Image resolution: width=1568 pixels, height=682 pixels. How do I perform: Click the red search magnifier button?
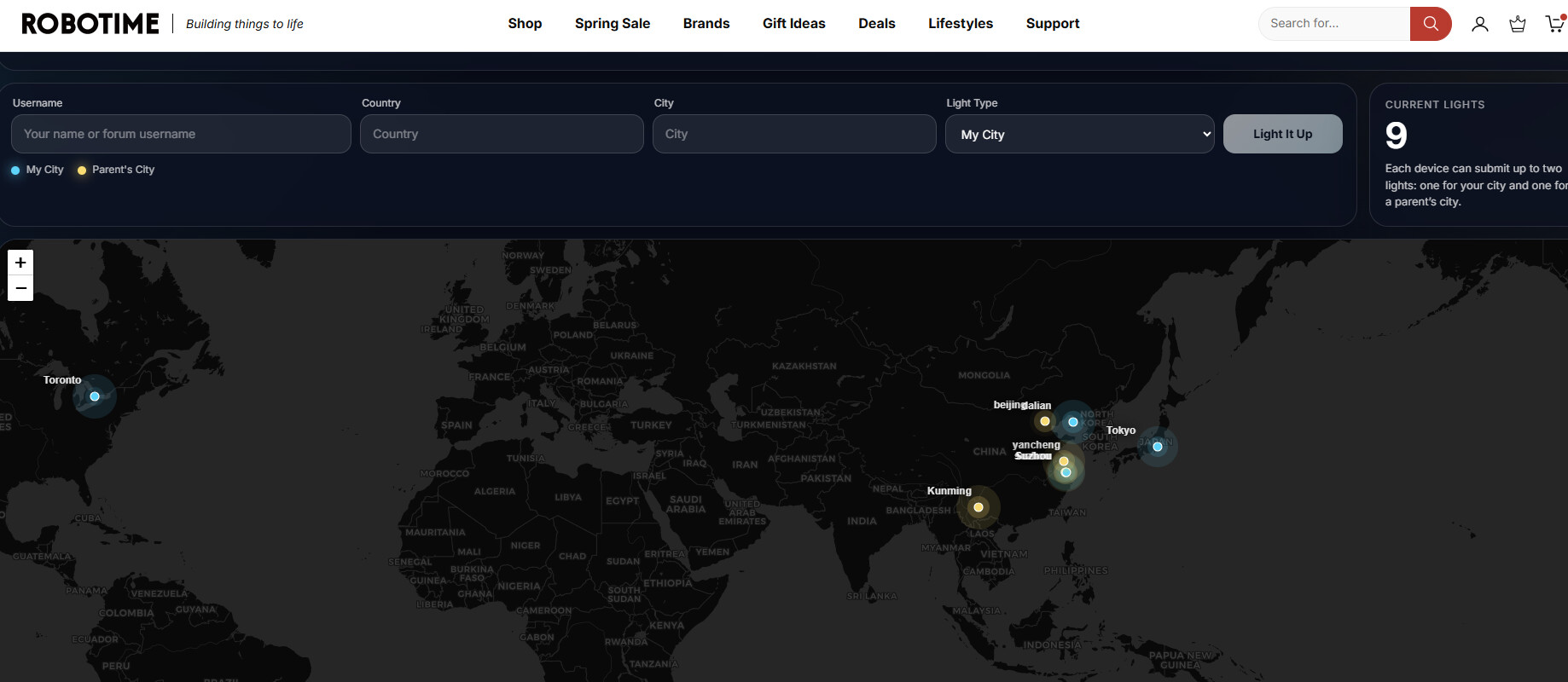pos(1431,24)
